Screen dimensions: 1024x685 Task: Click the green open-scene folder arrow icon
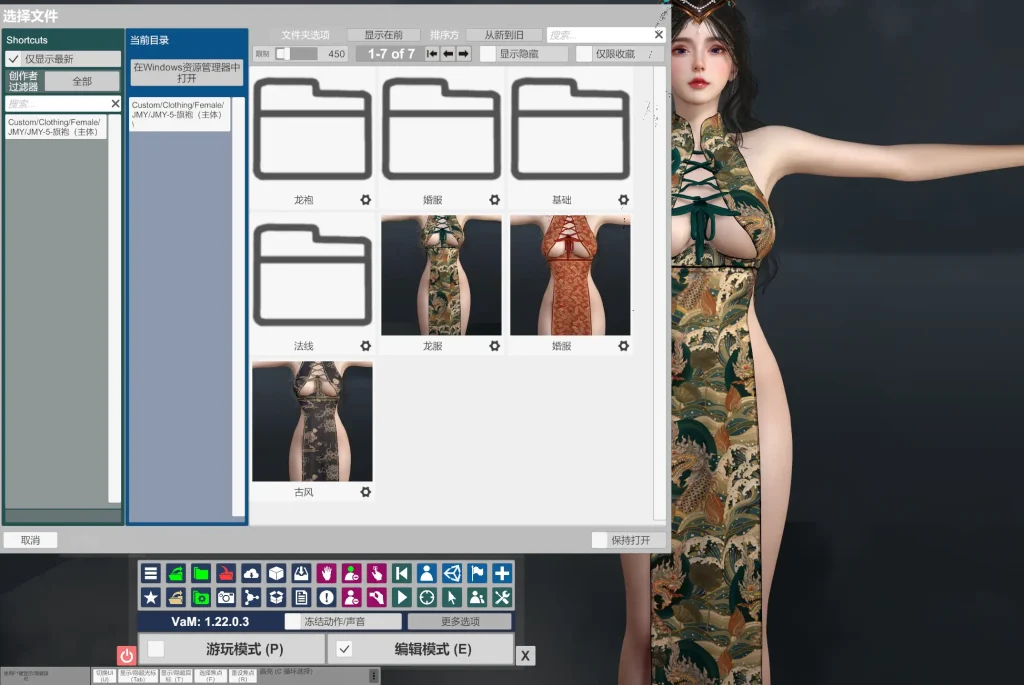click(x=176, y=573)
